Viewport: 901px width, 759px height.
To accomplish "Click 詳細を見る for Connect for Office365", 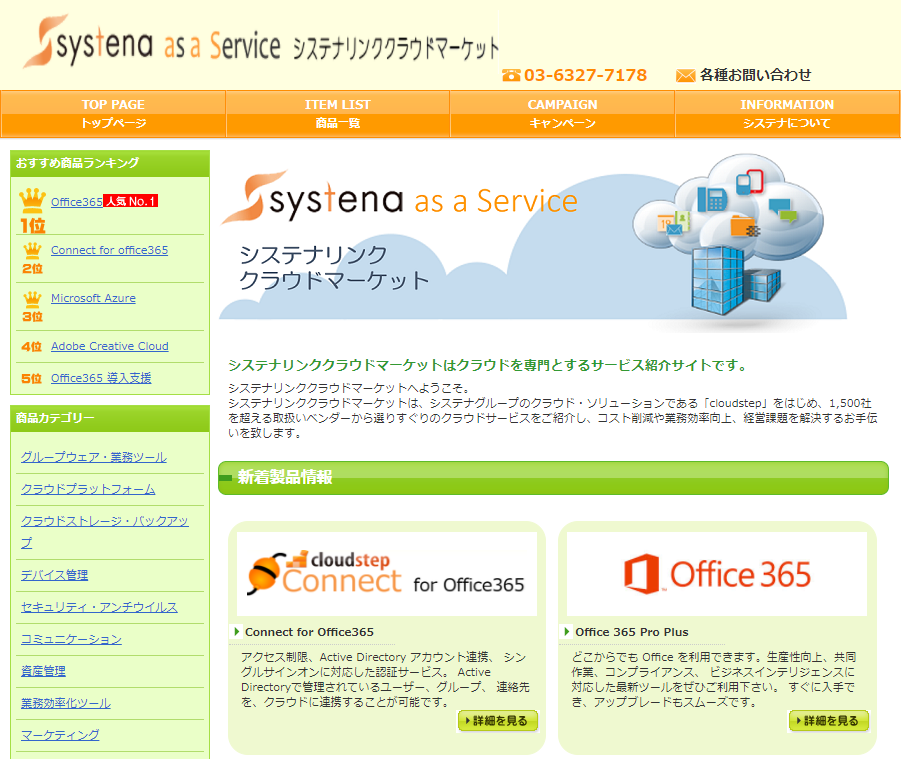I will tap(498, 721).
